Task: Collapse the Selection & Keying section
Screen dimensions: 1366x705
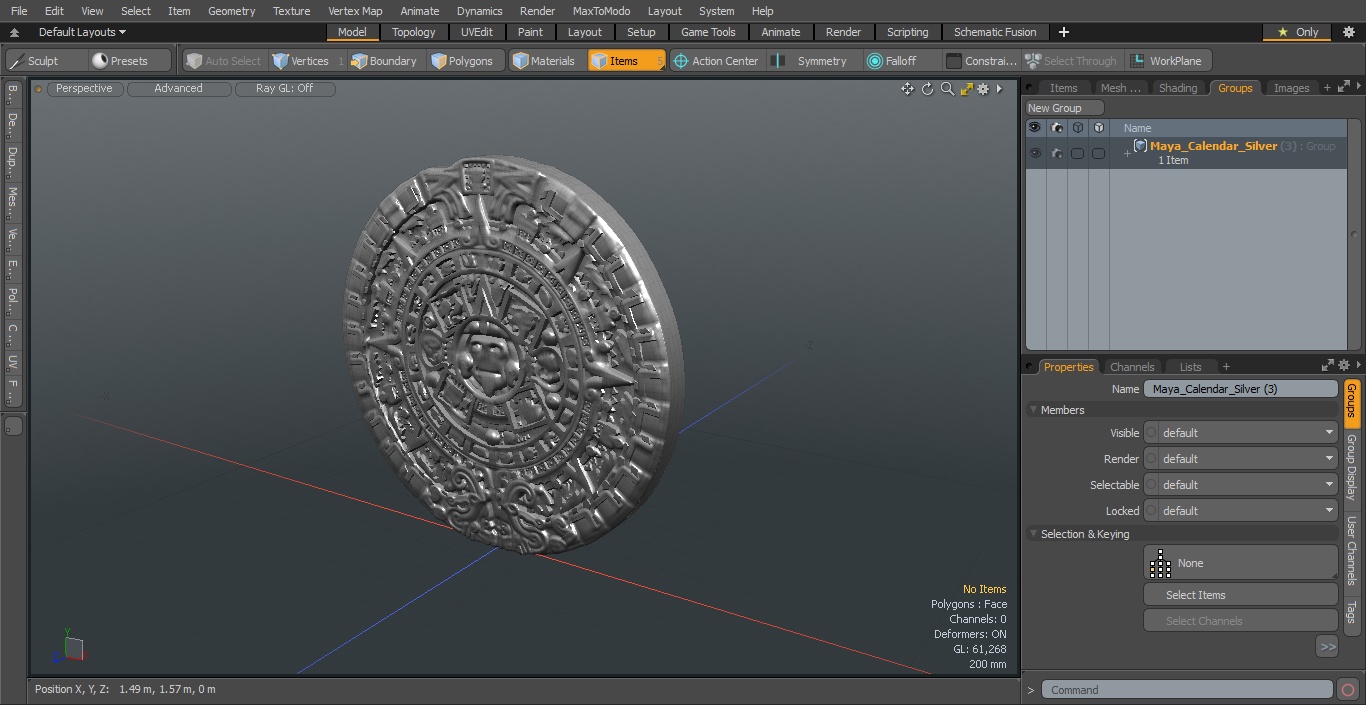Action: 1033,534
